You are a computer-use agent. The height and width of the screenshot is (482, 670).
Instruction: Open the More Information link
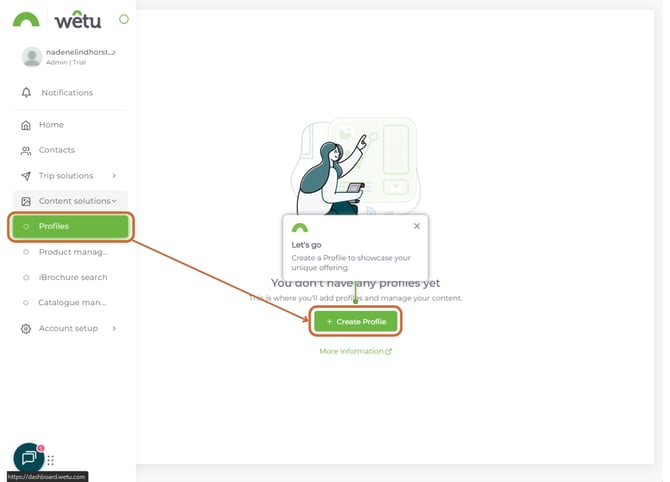coord(355,352)
